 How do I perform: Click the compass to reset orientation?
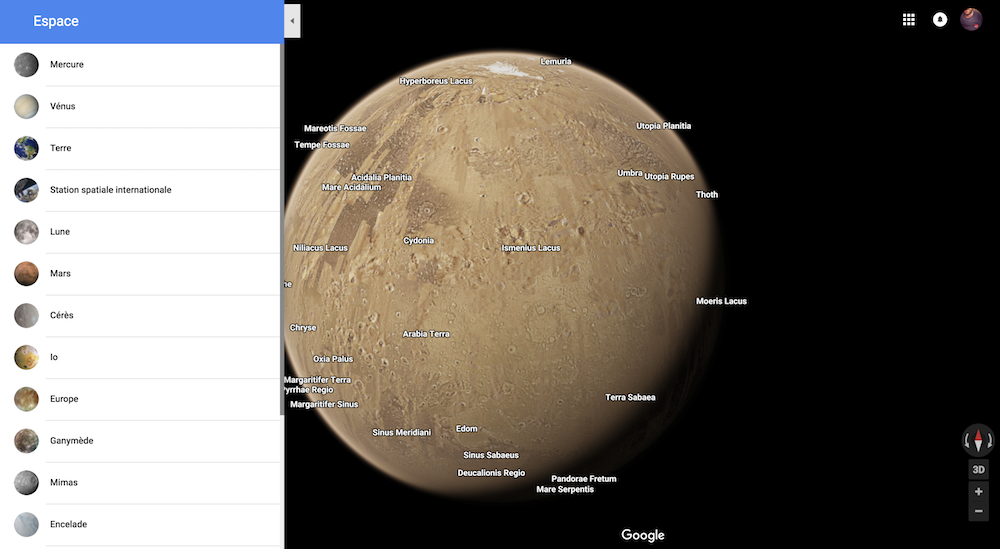pos(978,440)
